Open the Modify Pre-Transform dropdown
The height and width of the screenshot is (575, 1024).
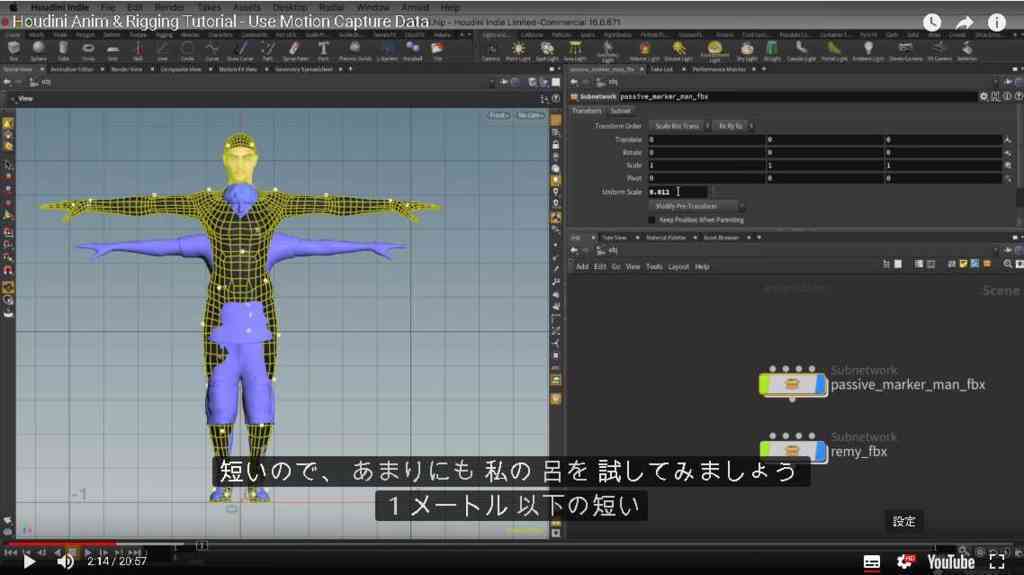click(696, 206)
